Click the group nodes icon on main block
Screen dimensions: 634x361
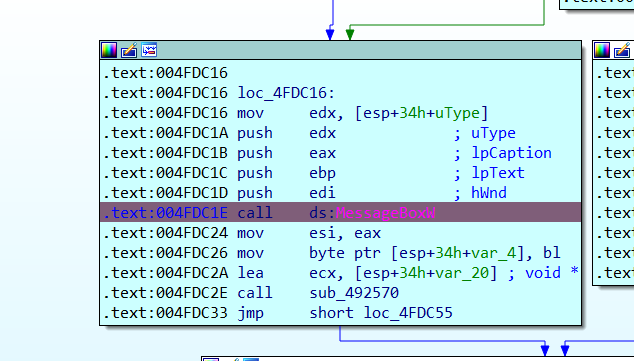(x=149, y=50)
